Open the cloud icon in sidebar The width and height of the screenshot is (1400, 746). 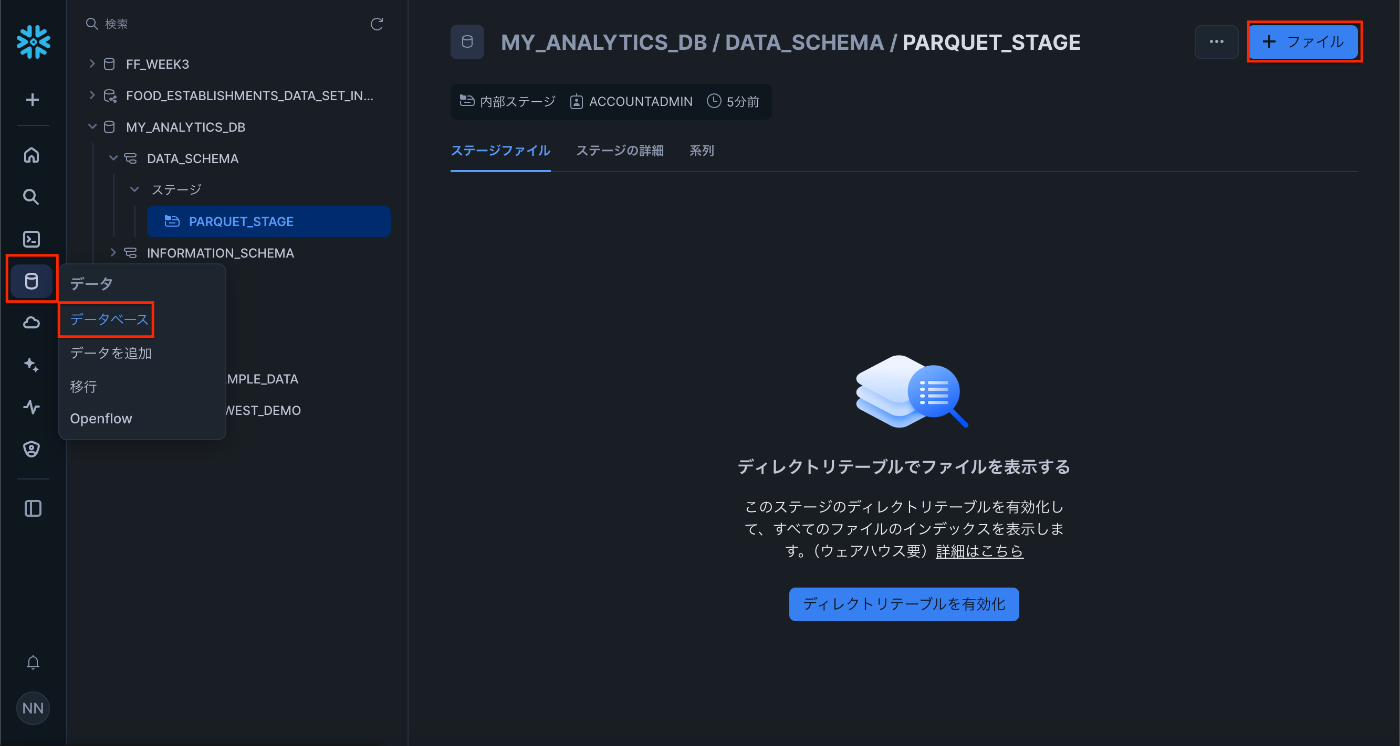pos(32,322)
